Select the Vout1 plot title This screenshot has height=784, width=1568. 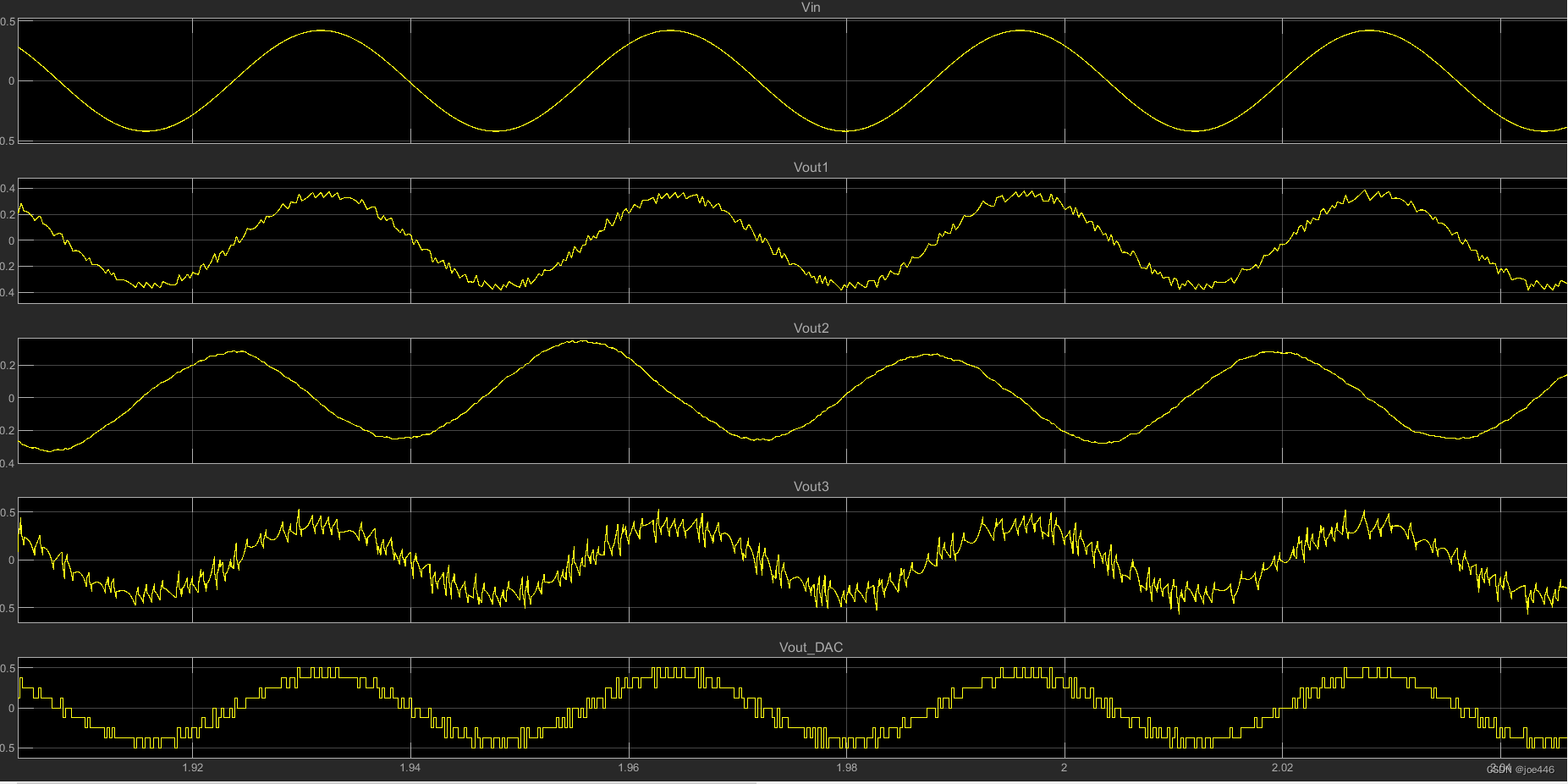point(810,167)
